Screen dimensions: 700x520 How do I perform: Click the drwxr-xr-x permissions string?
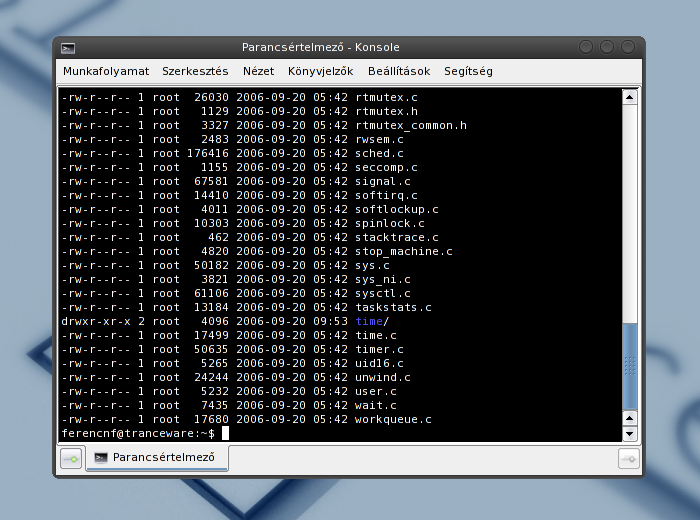click(x=96, y=321)
